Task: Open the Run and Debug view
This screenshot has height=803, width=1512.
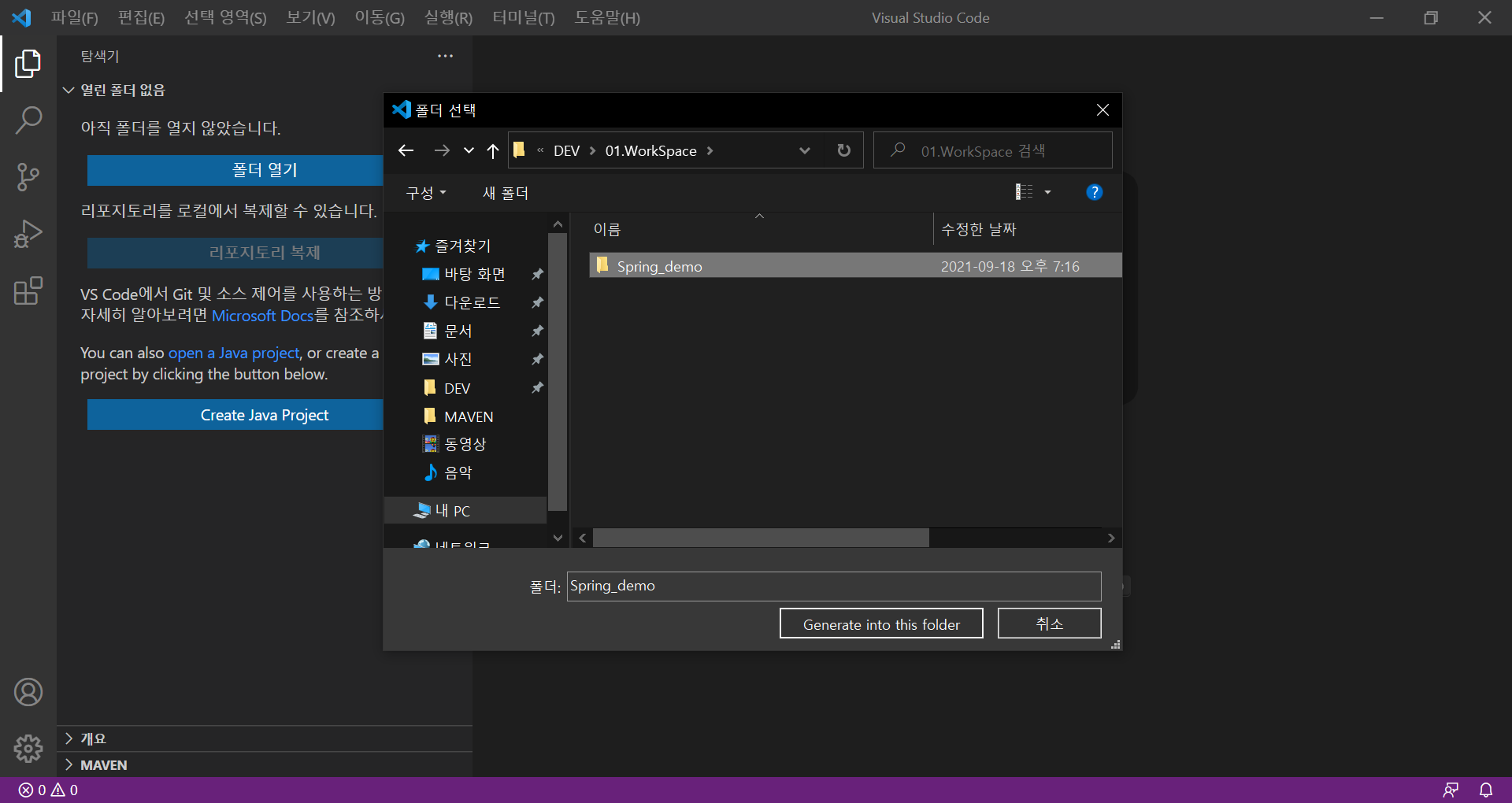Action: [28, 234]
